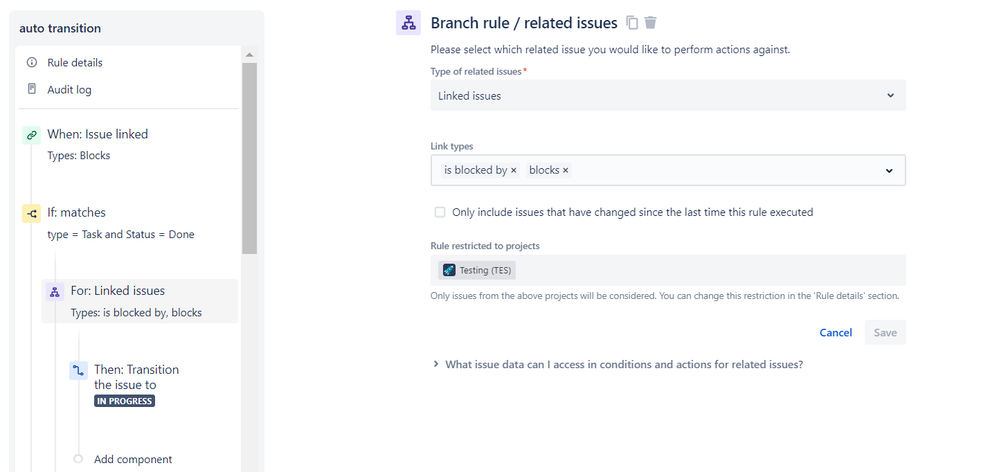Image resolution: width=999 pixels, height=472 pixels.
Task: Open Type of related issues dropdown
Action: (668, 96)
